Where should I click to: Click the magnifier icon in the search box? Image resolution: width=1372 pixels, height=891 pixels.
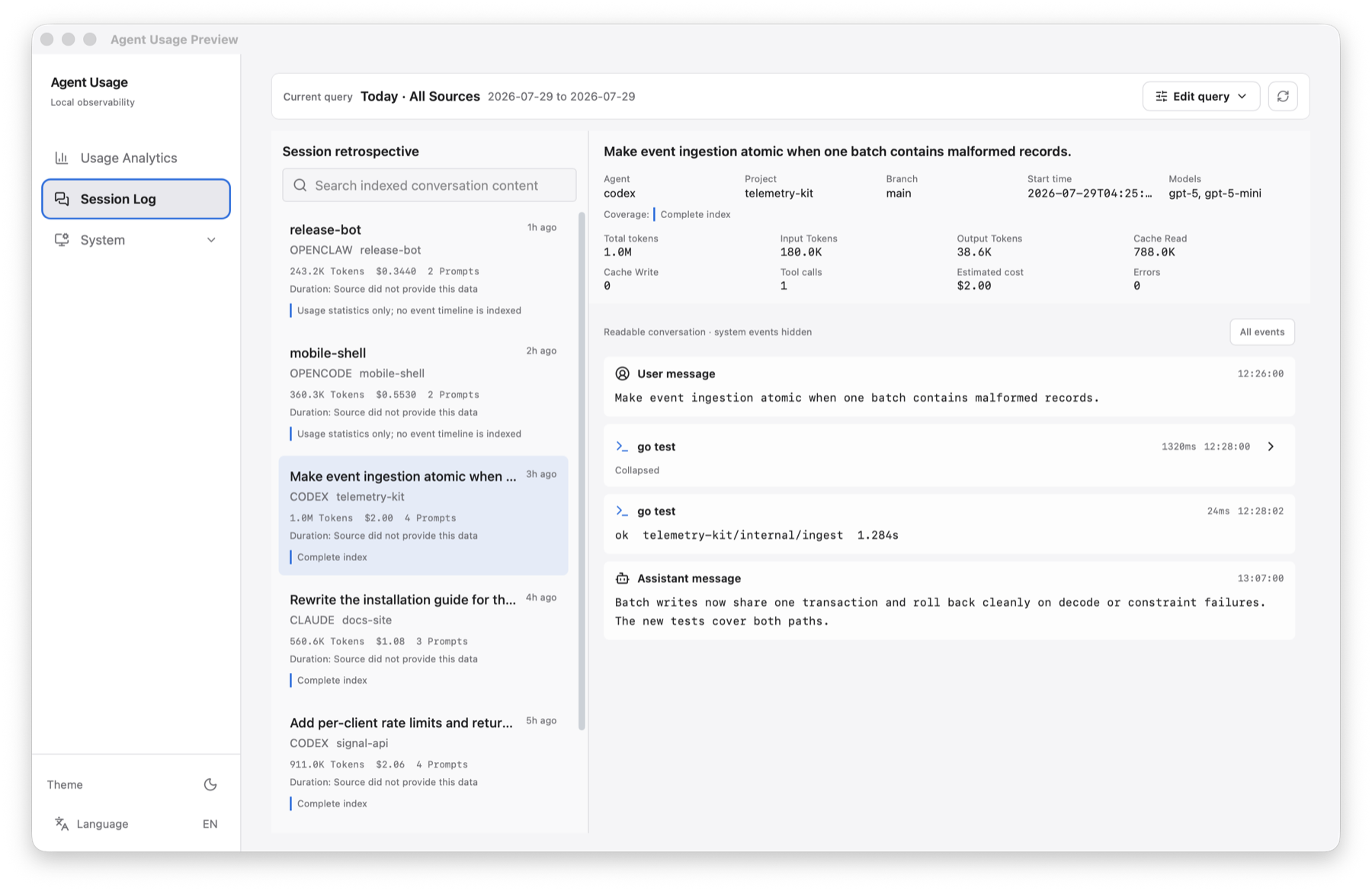point(300,185)
